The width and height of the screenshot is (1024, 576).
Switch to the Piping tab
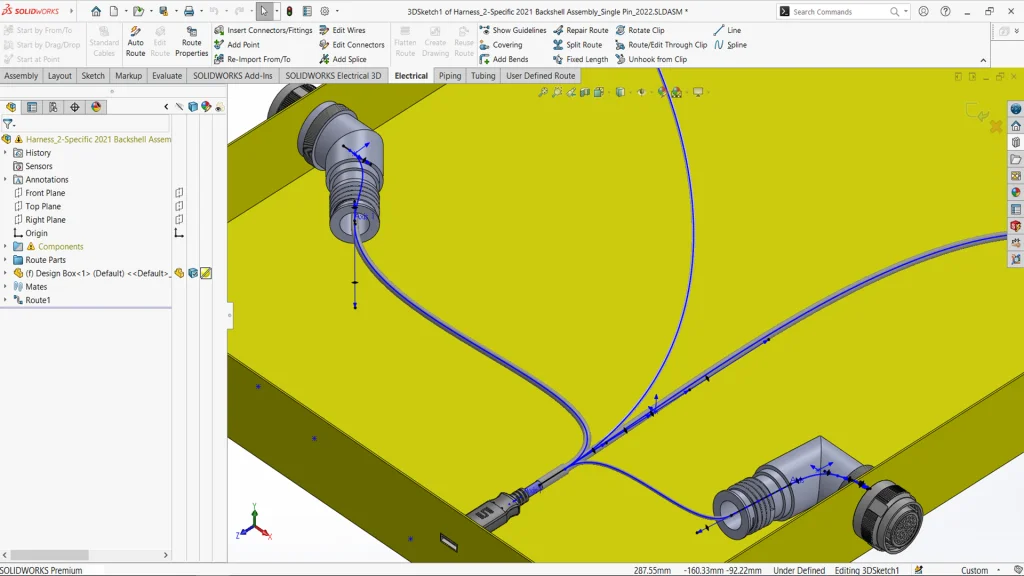[450, 76]
